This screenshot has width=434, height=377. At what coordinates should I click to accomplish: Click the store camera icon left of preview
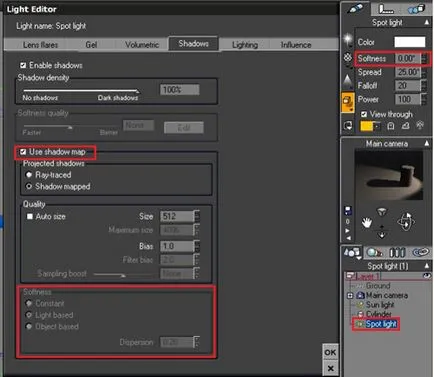click(x=348, y=211)
